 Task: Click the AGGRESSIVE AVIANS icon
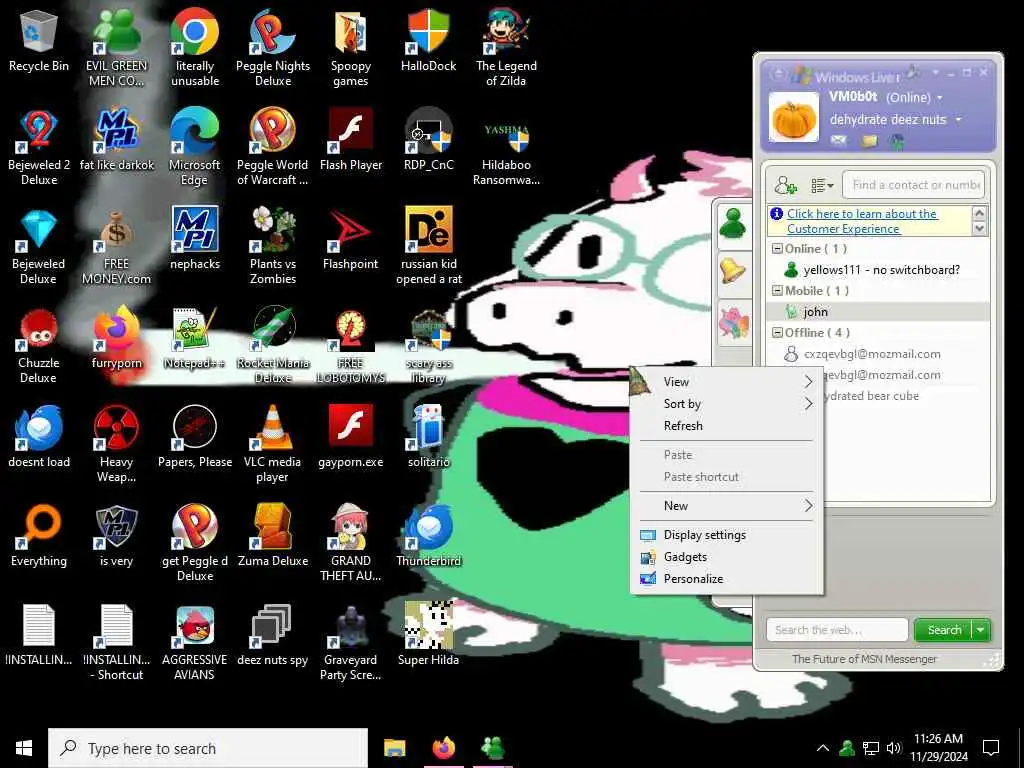(195, 643)
